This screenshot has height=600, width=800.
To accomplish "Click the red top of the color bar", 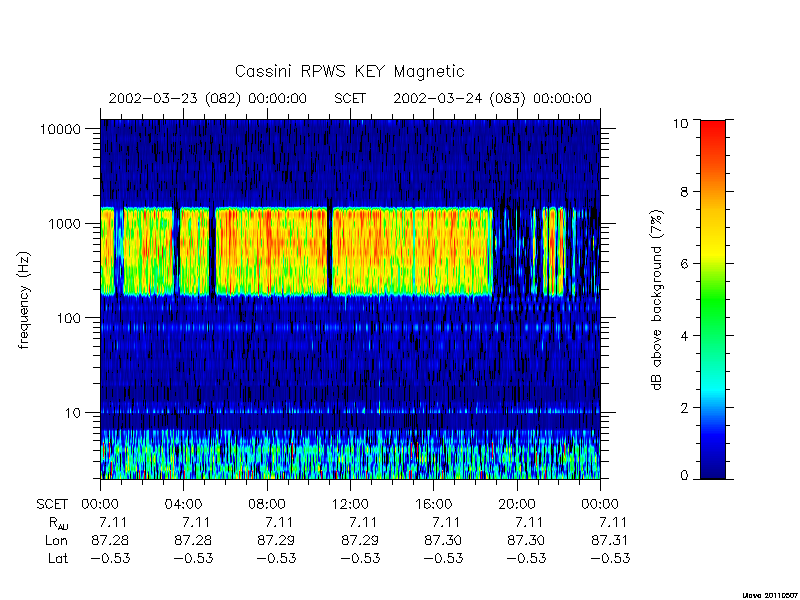I will [713, 130].
